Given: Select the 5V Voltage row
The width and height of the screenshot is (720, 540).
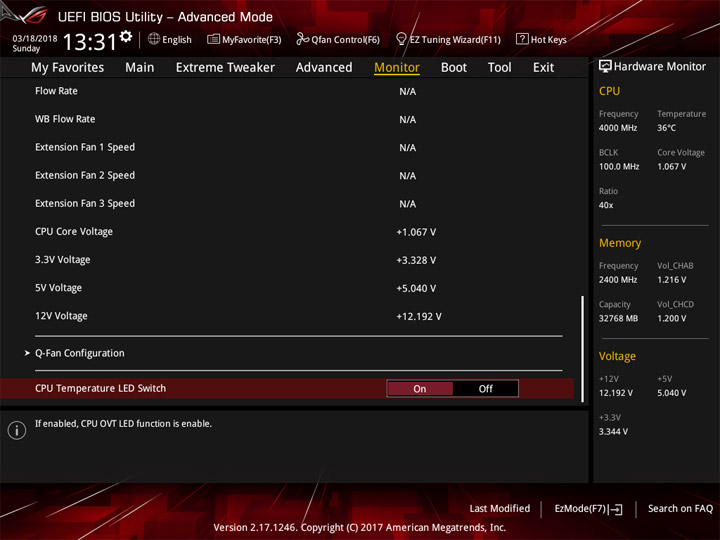Looking at the screenshot, I should click(x=287, y=288).
